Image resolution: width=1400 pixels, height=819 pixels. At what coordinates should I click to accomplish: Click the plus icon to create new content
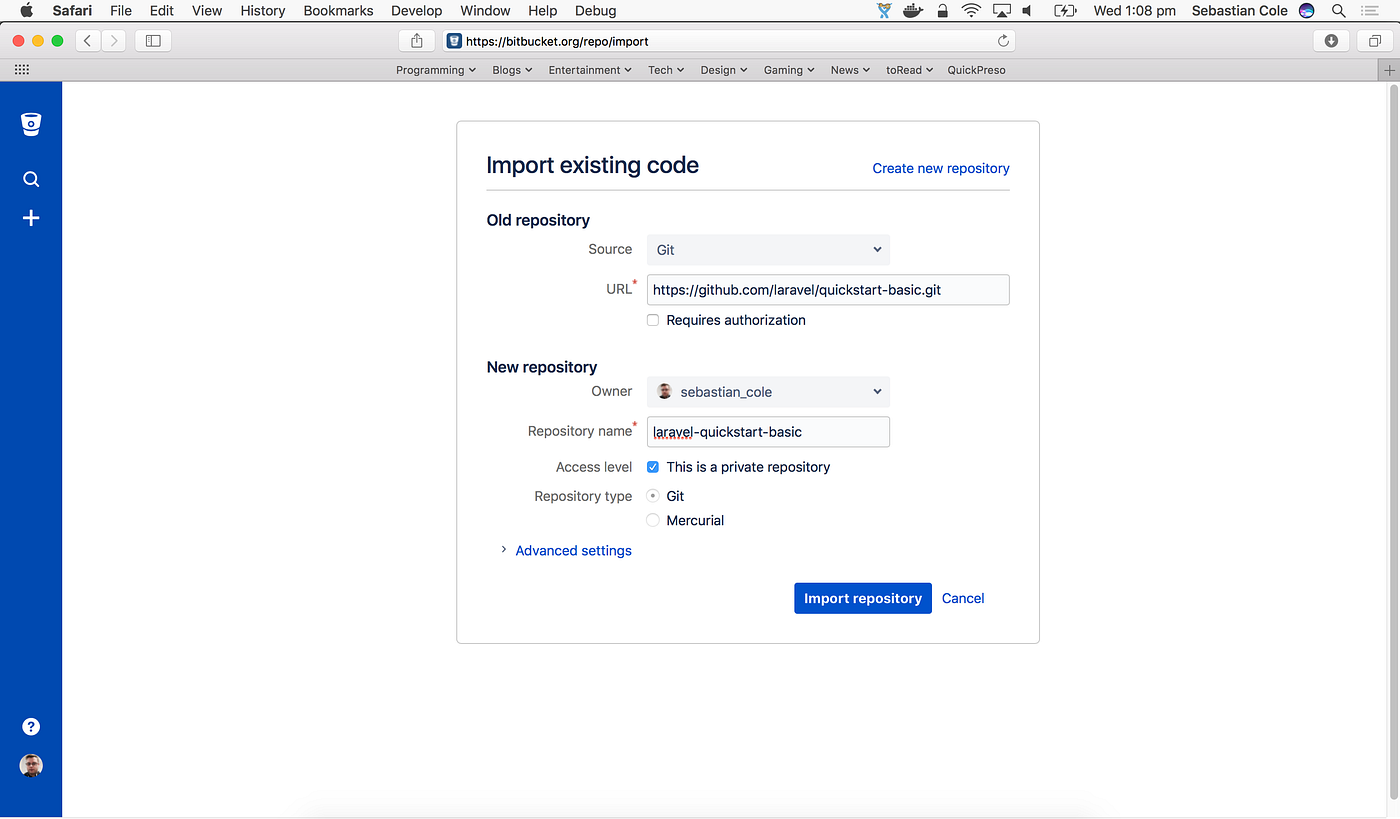[31, 217]
